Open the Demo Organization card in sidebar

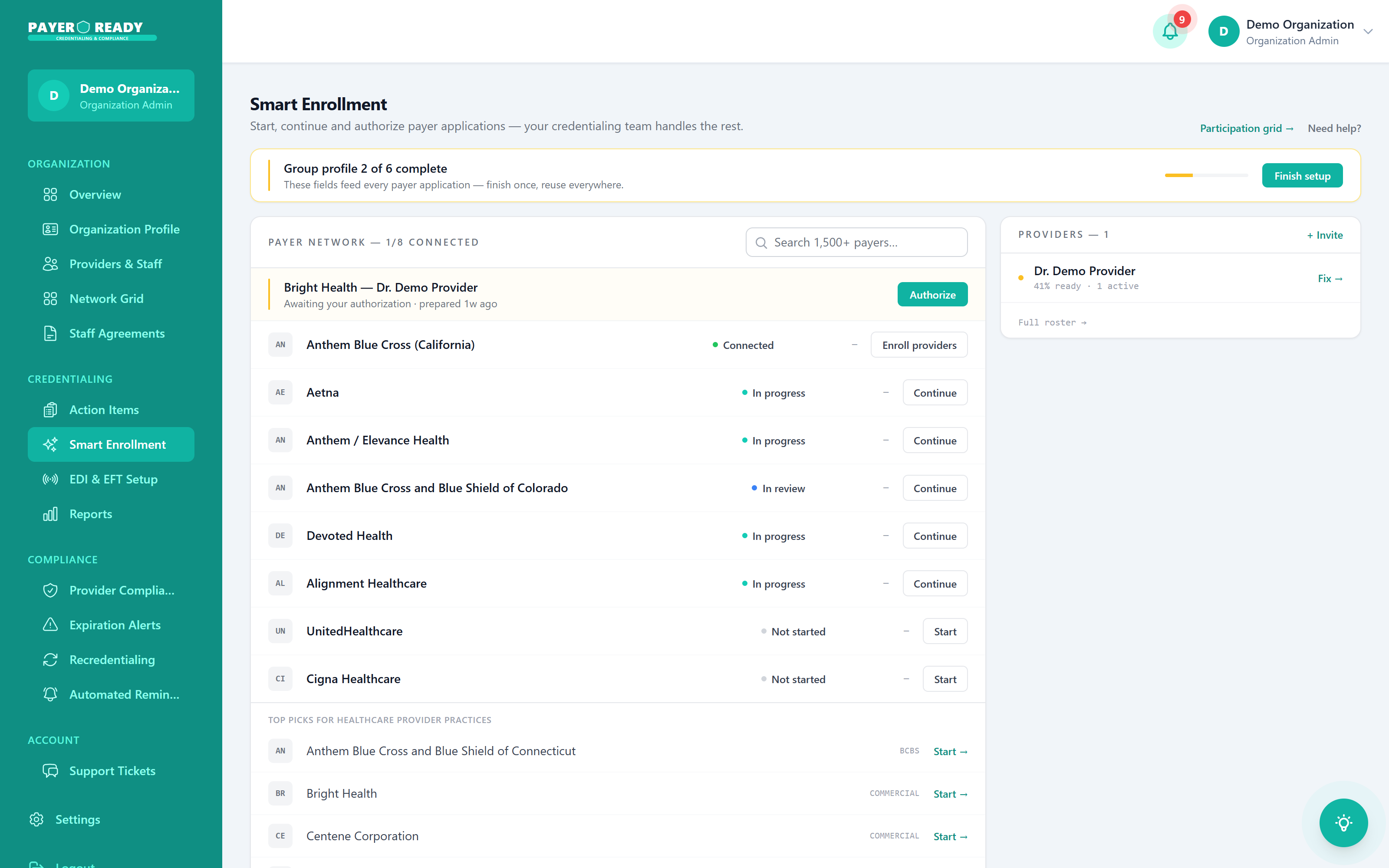tap(111, 95)
